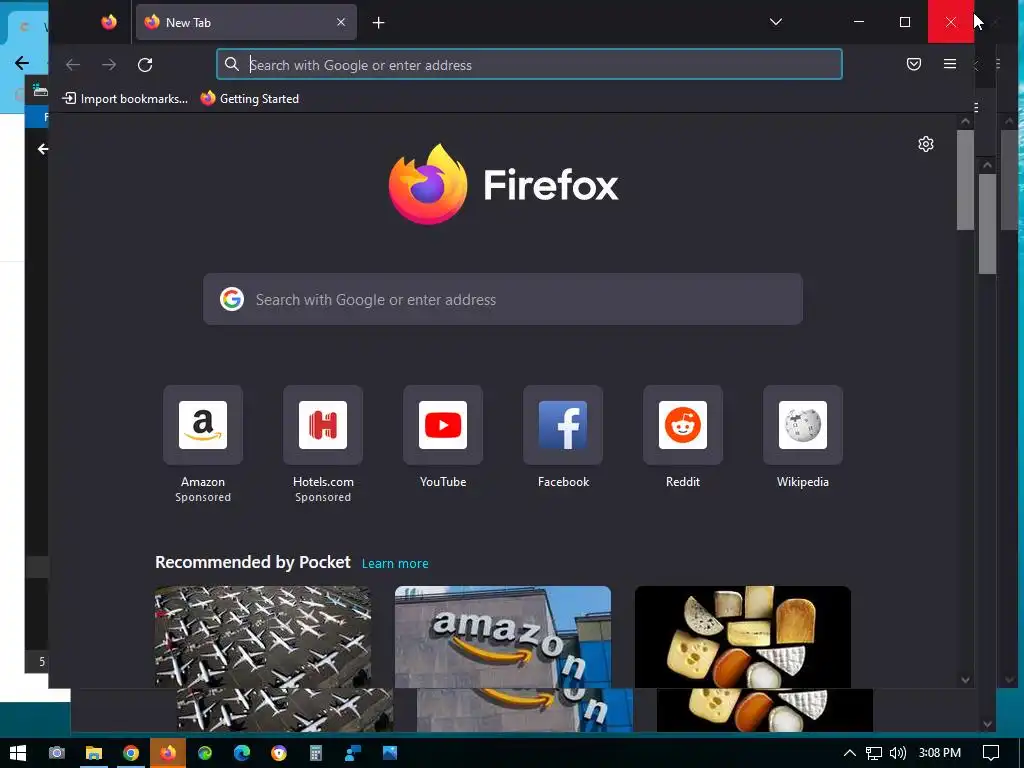The height and width of the screenshot is (768, 1024).
Task: Click the center Google search box
Action: pos(503,299)
